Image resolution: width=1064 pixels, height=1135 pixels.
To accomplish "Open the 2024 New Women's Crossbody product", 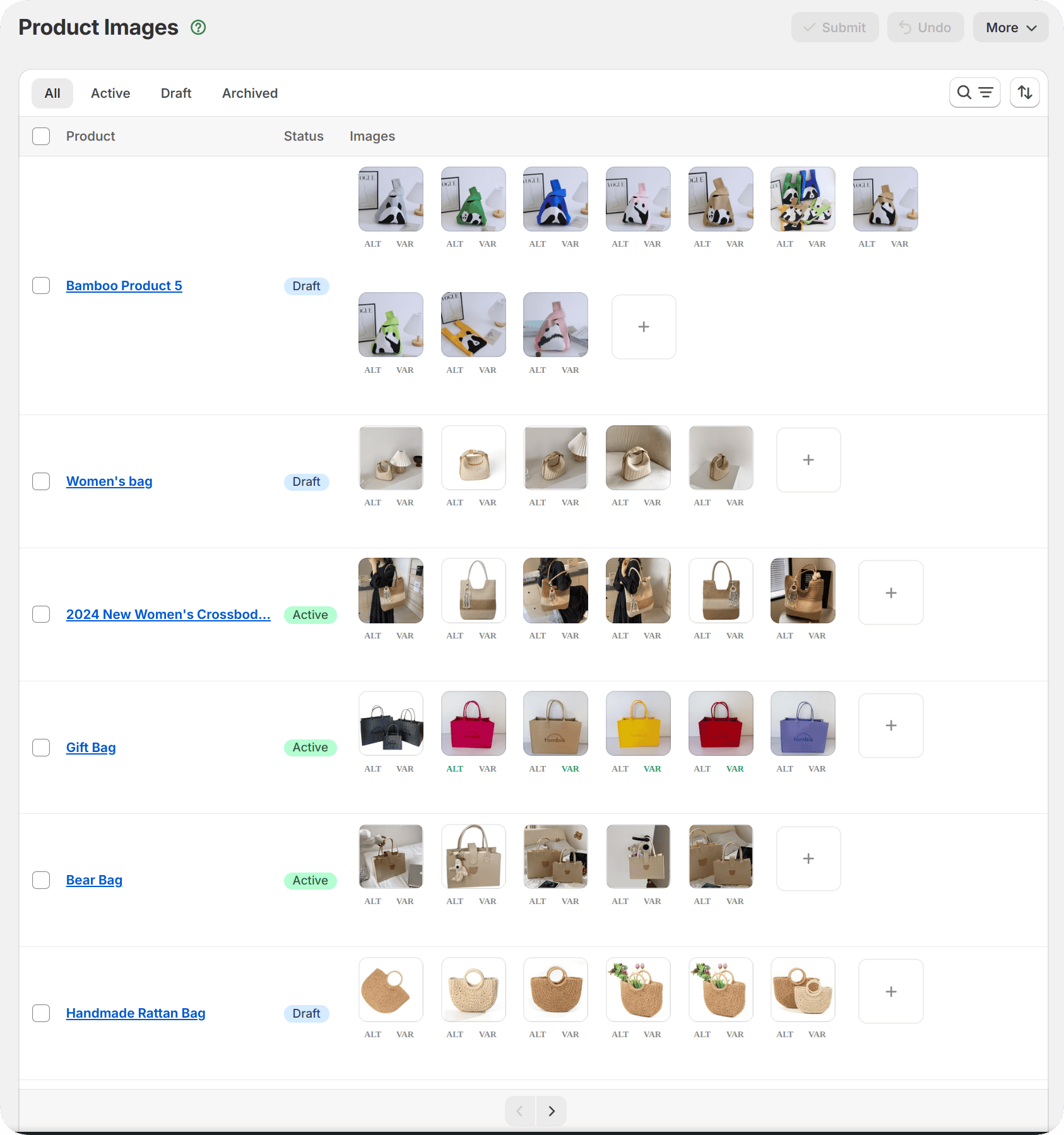I will point(168,614).
